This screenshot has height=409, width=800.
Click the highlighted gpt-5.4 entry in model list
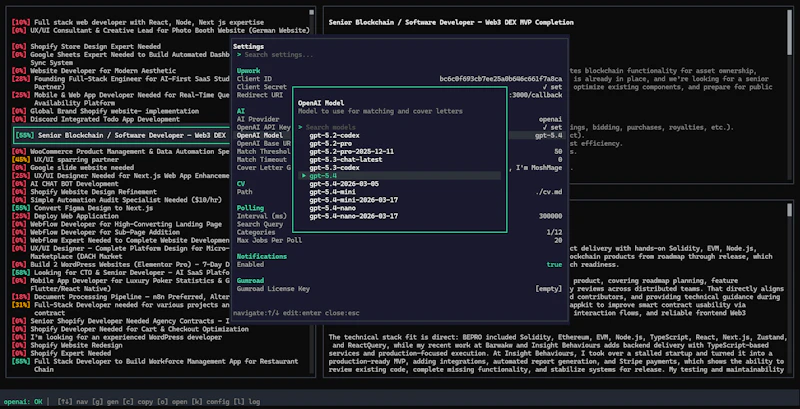point(399,176)
